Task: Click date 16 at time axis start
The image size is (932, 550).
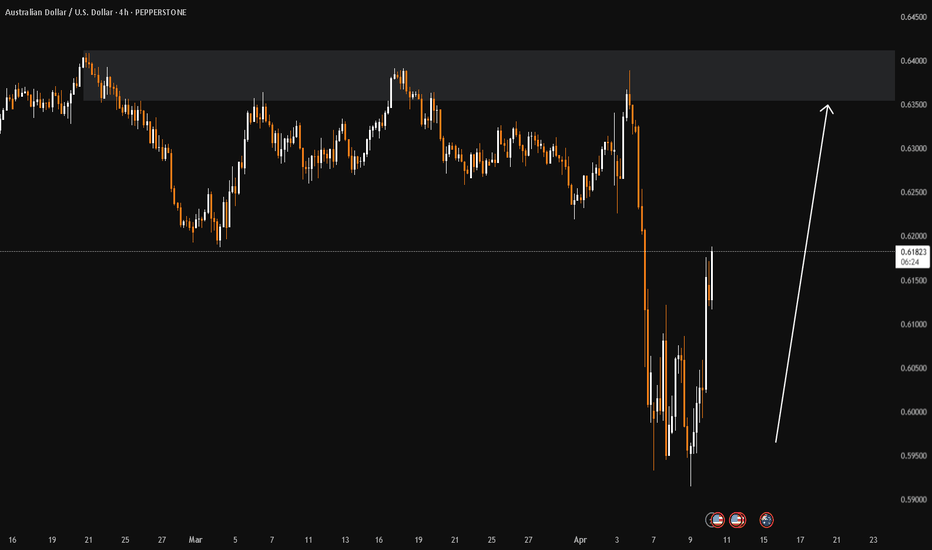Action: coord(12,540)
